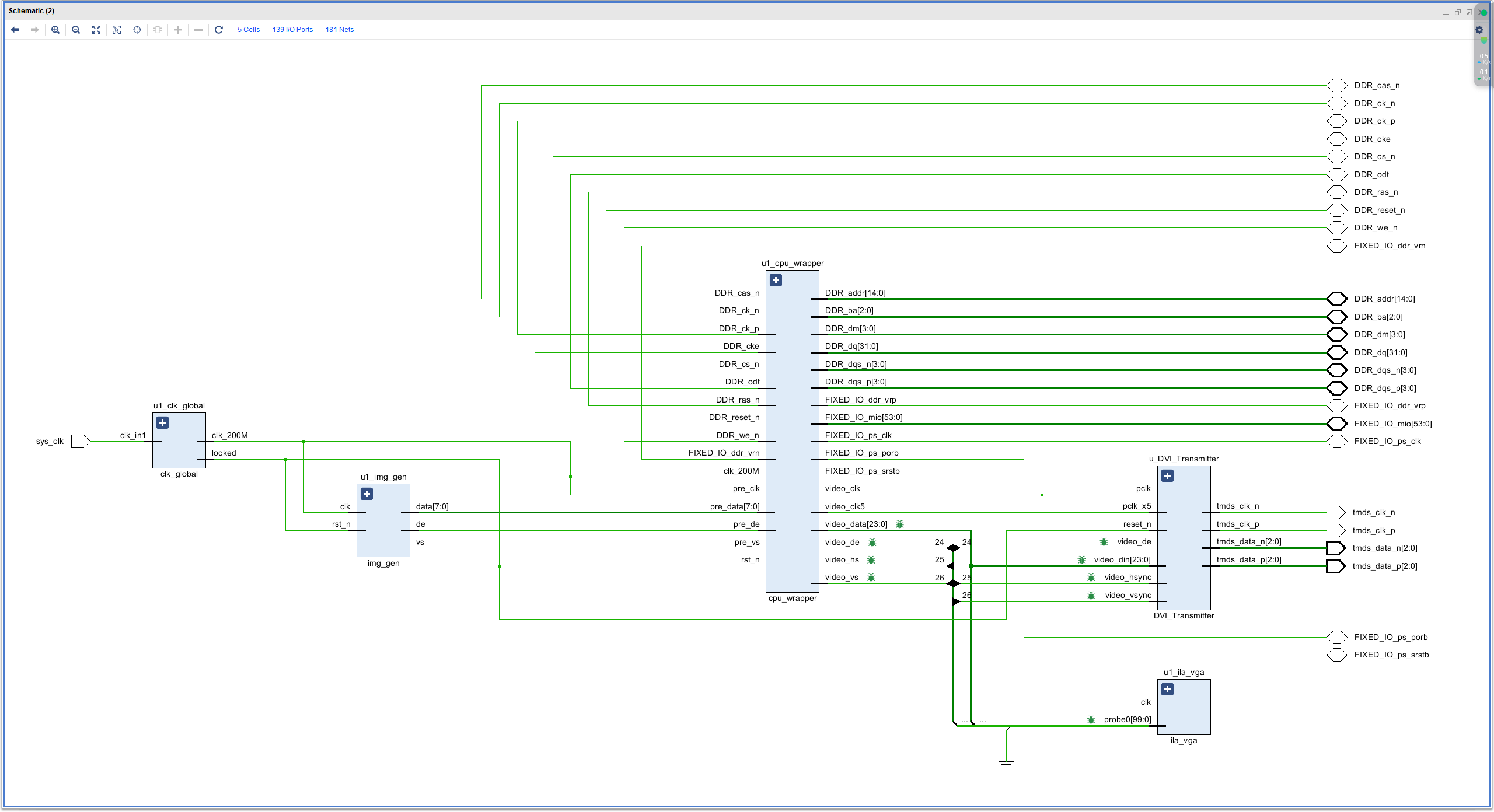The image size is (1494, 812).
Task: Click the rst_n pin on img_gen
Action: pyautogui.click(x=341, y=524)
